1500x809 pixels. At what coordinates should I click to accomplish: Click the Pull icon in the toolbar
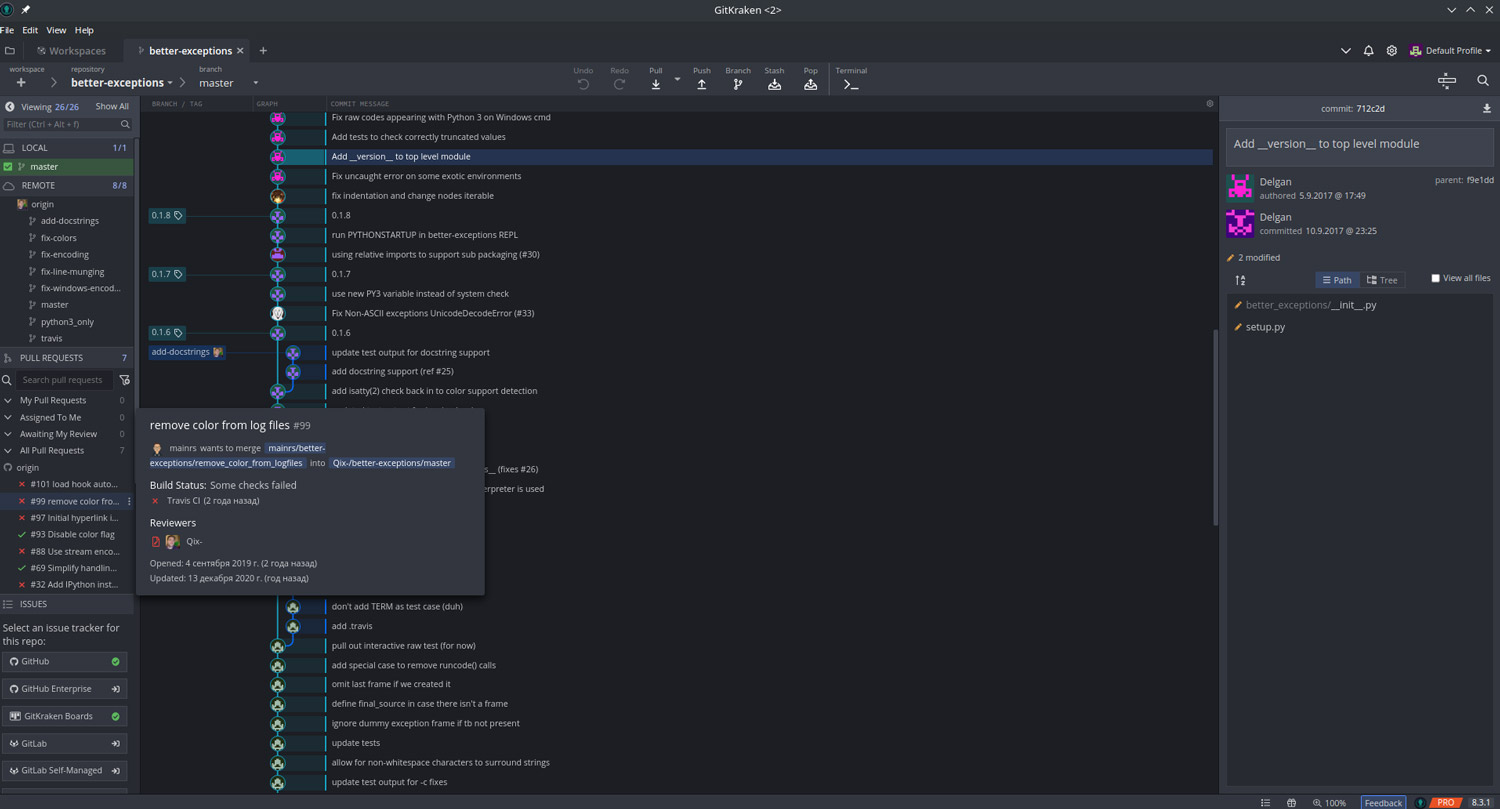pyautogui.click(x=655, y=83)
